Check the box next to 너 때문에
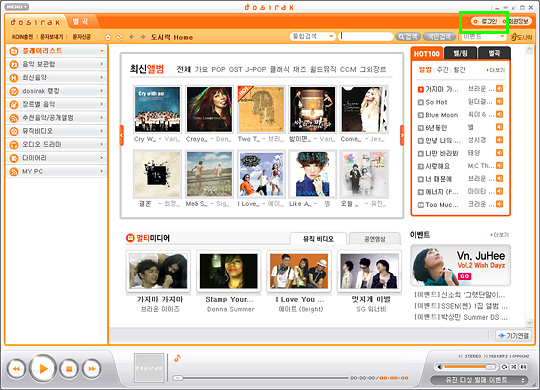540x390 pixels. [420, 179]
